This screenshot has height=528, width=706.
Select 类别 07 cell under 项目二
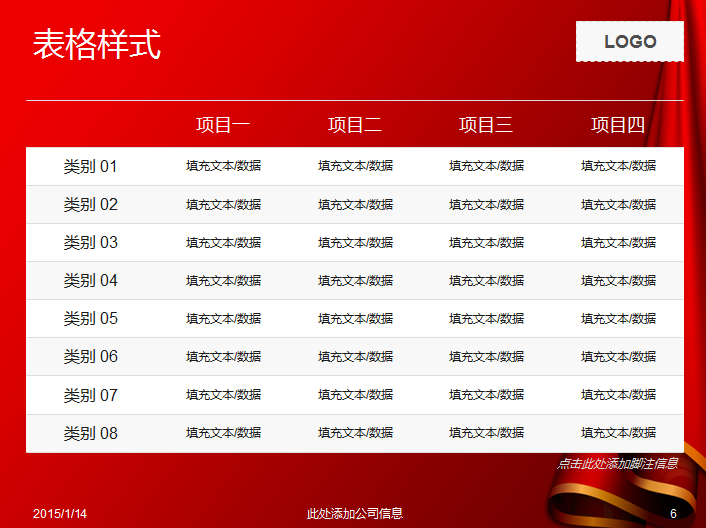tap(355, 395)
